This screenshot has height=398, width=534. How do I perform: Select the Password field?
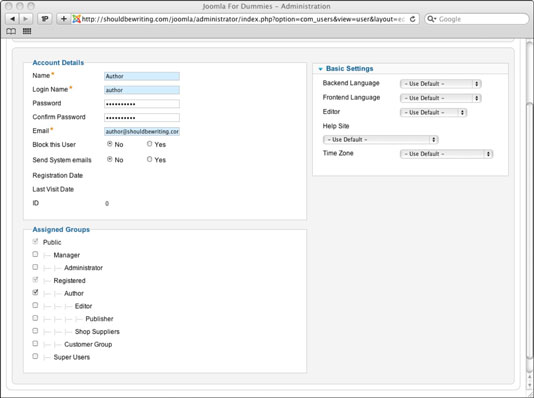(x=142, y=104)
